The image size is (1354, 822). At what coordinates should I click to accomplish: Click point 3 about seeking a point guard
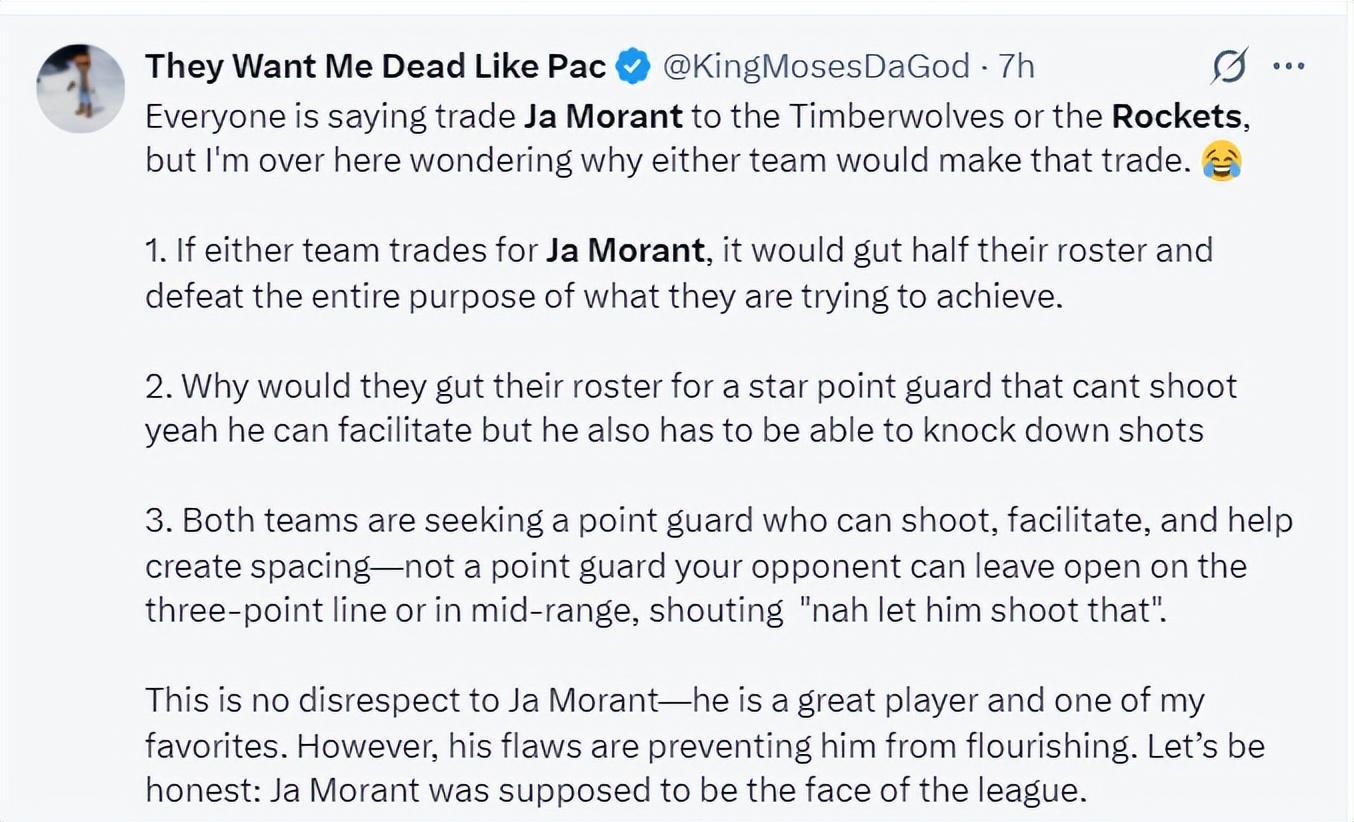[x=718, y=520]
